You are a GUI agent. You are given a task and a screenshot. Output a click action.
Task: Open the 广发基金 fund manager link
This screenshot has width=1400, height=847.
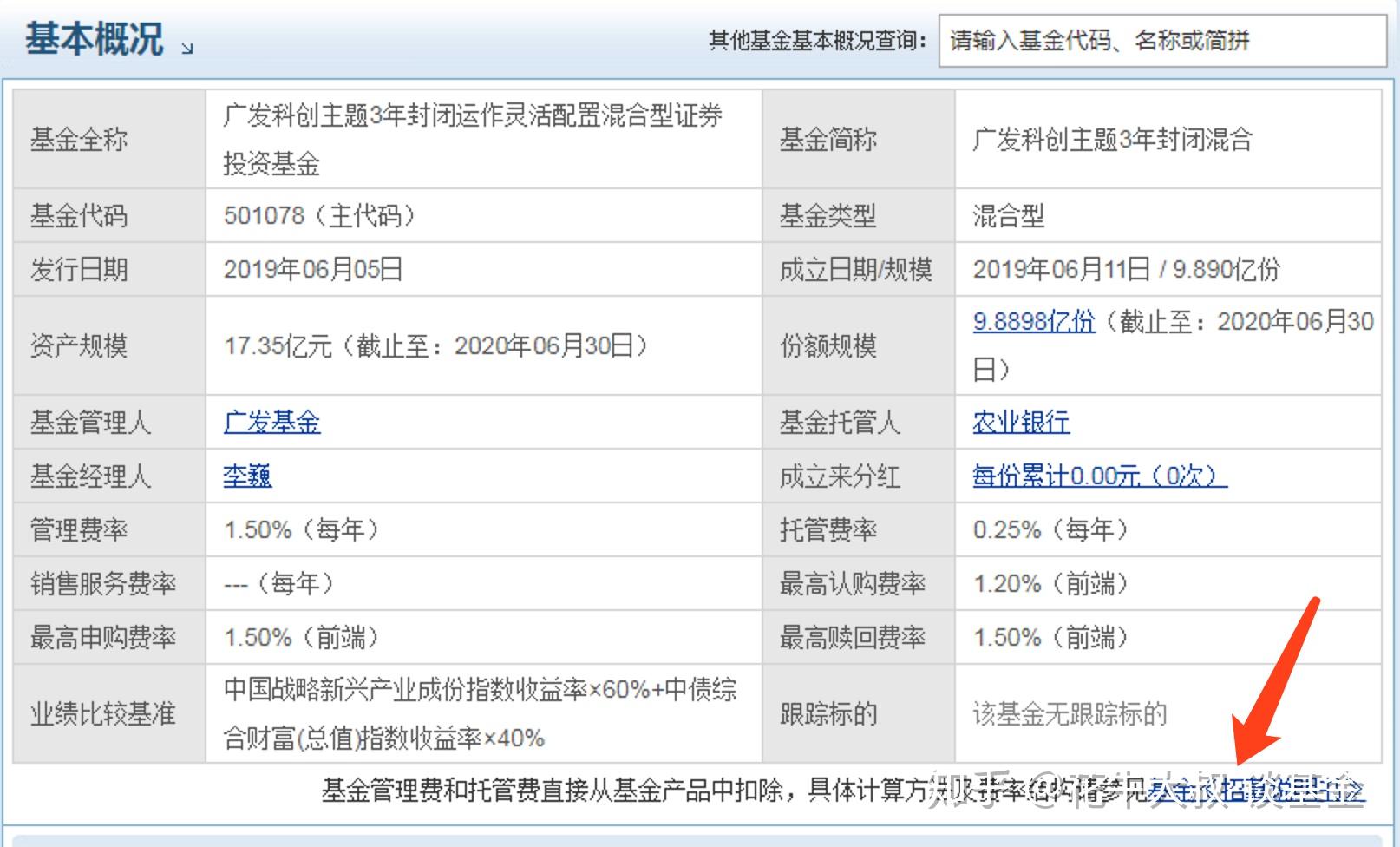pyautogui.click(x=270, y=423)
